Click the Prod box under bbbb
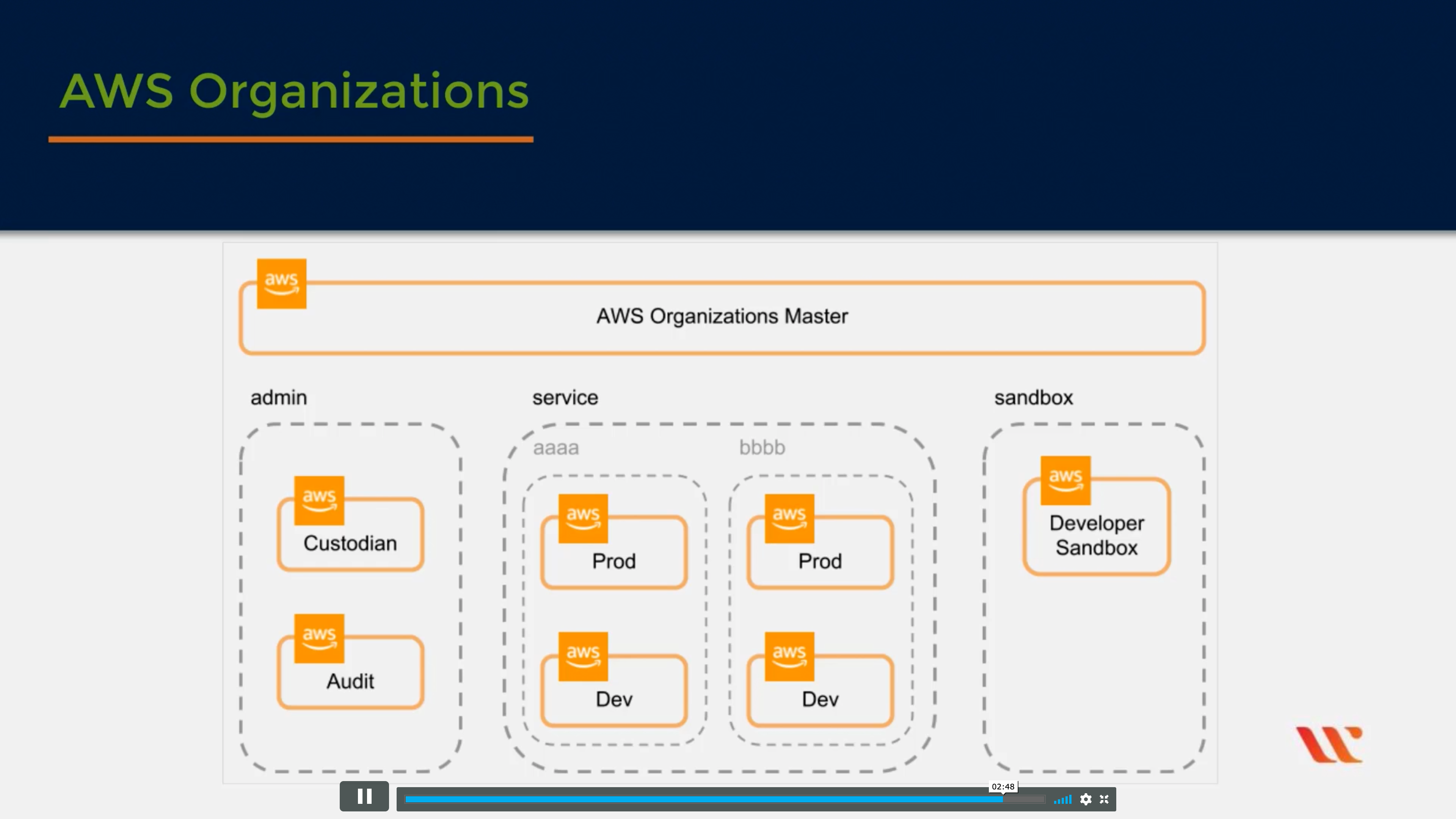Image resolution: width=1456 pixels, height=819 pixels. (820, 561)
